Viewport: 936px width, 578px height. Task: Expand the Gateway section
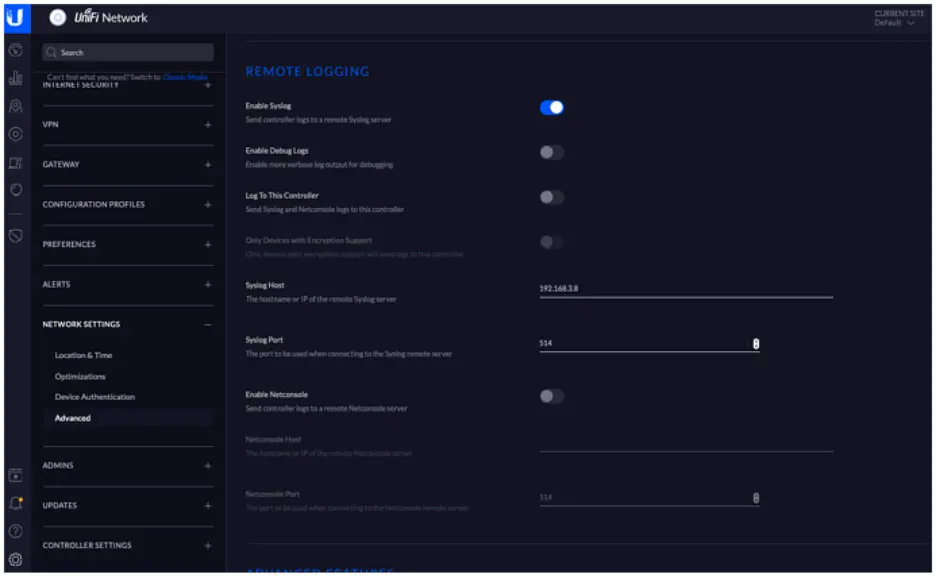[x=208, y=165]
